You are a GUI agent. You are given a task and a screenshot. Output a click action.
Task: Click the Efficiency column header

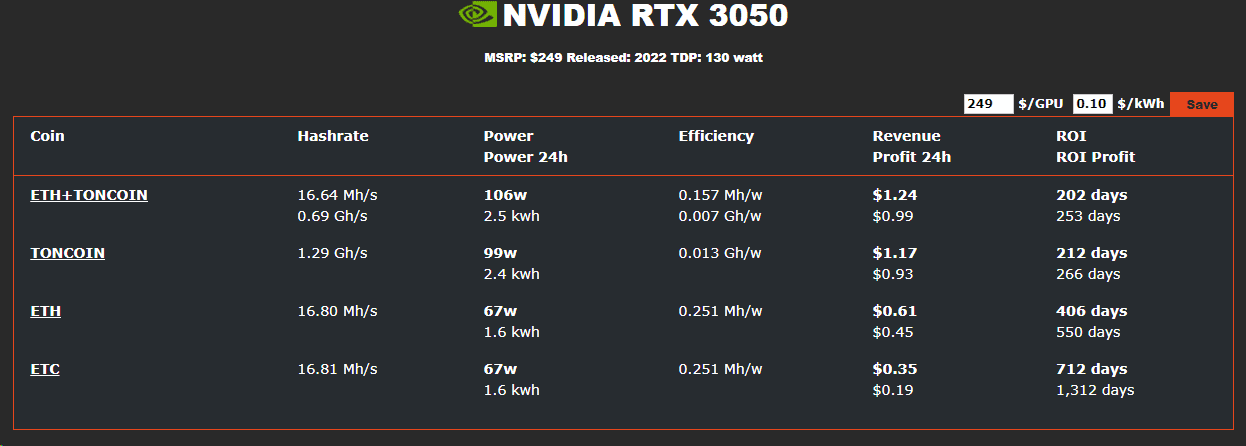(x=716, y=136)
